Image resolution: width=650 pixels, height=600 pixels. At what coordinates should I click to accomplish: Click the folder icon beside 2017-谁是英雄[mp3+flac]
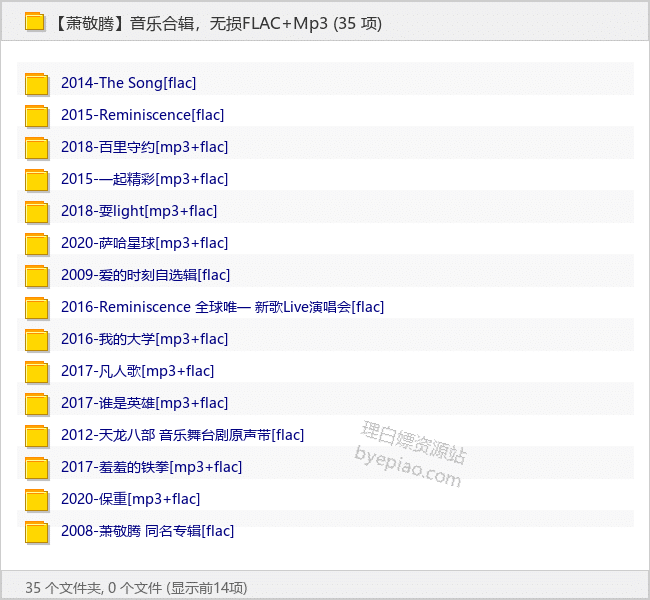click(x=37, y=404)
